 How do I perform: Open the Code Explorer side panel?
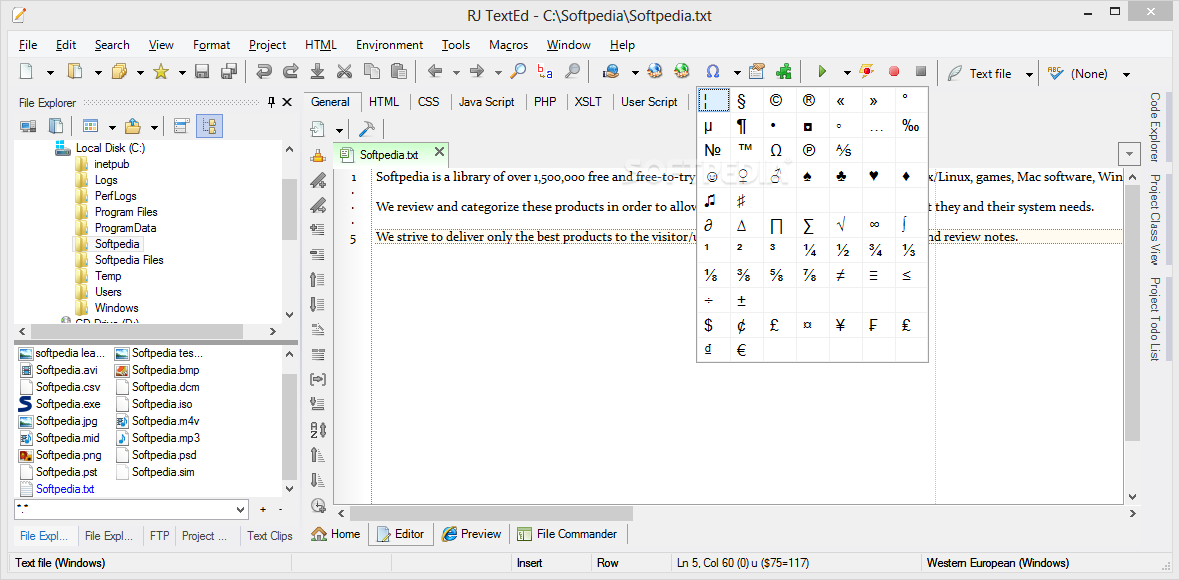[x=1154, y=127]
